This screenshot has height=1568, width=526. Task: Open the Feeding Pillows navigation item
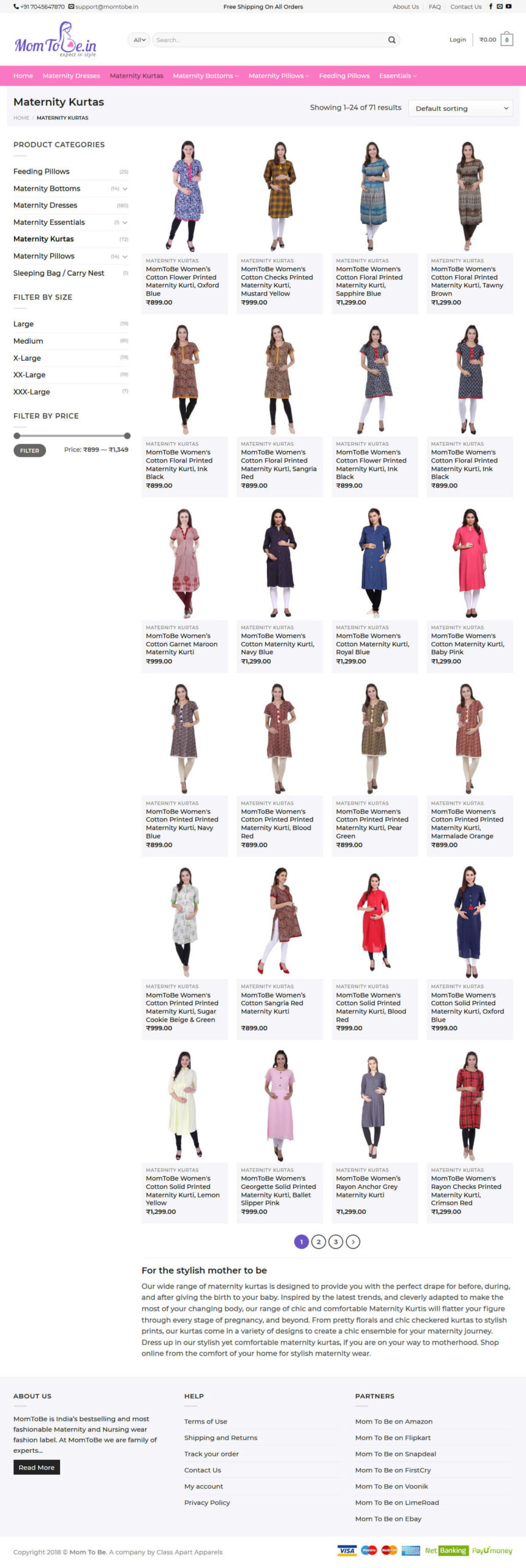click(344, 76)
